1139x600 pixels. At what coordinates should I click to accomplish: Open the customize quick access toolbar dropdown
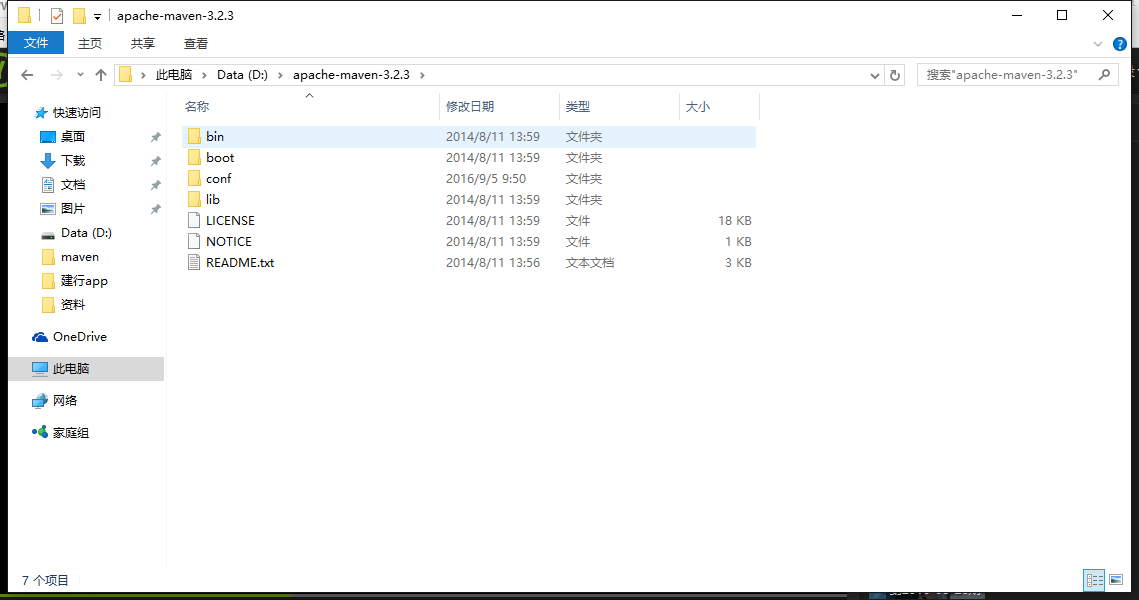[96, 15]
